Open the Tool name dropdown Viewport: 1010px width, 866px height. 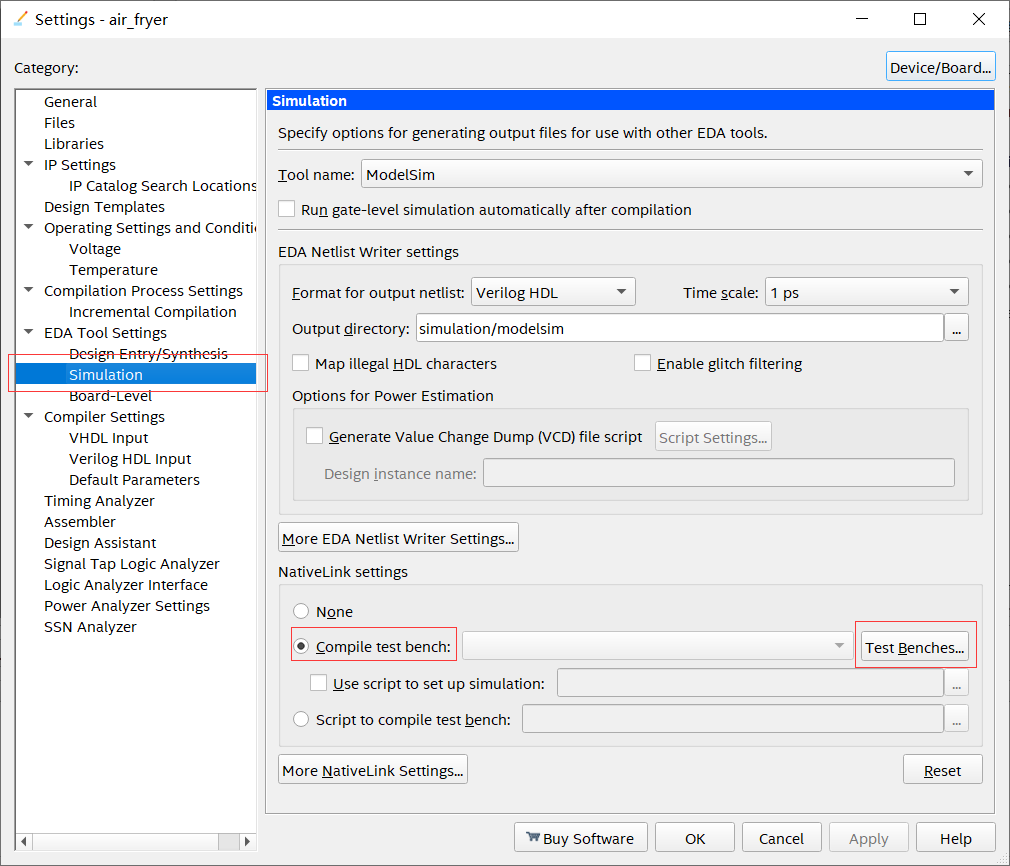(671, 174)
